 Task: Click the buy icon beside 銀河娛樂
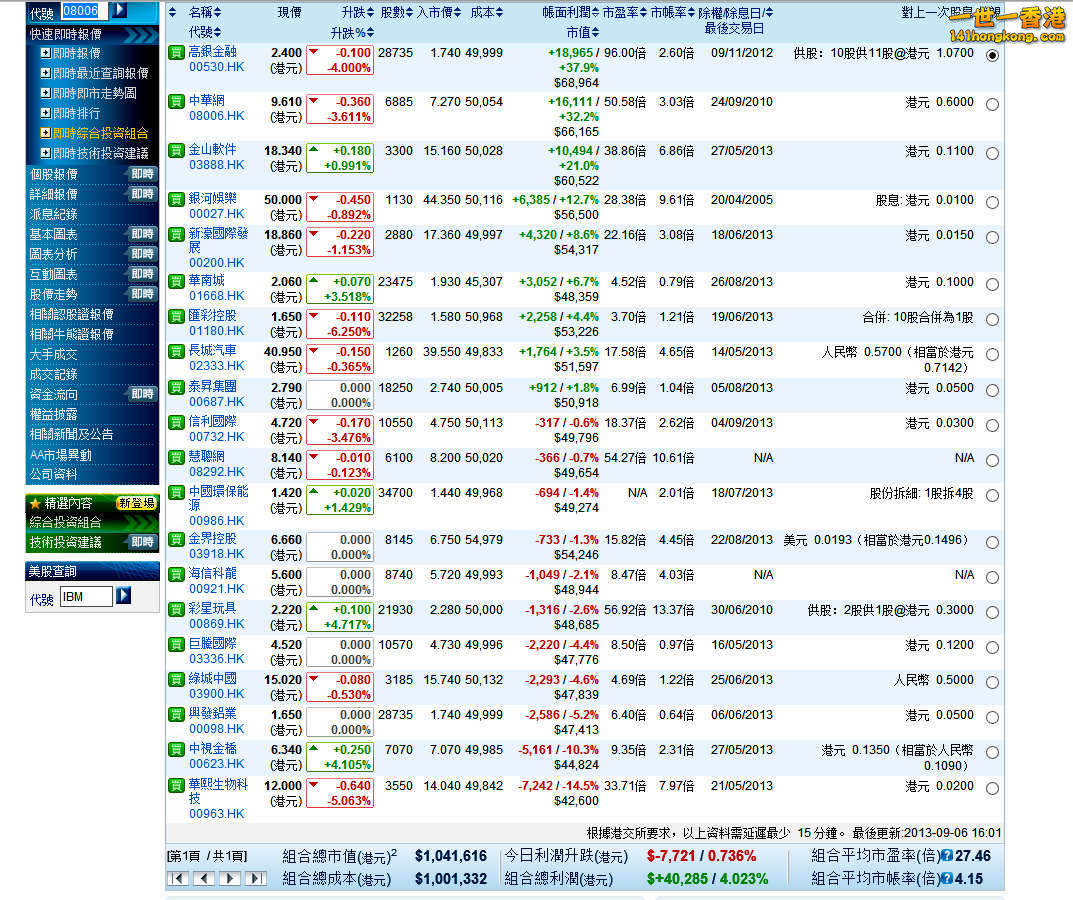coord(177,199)
